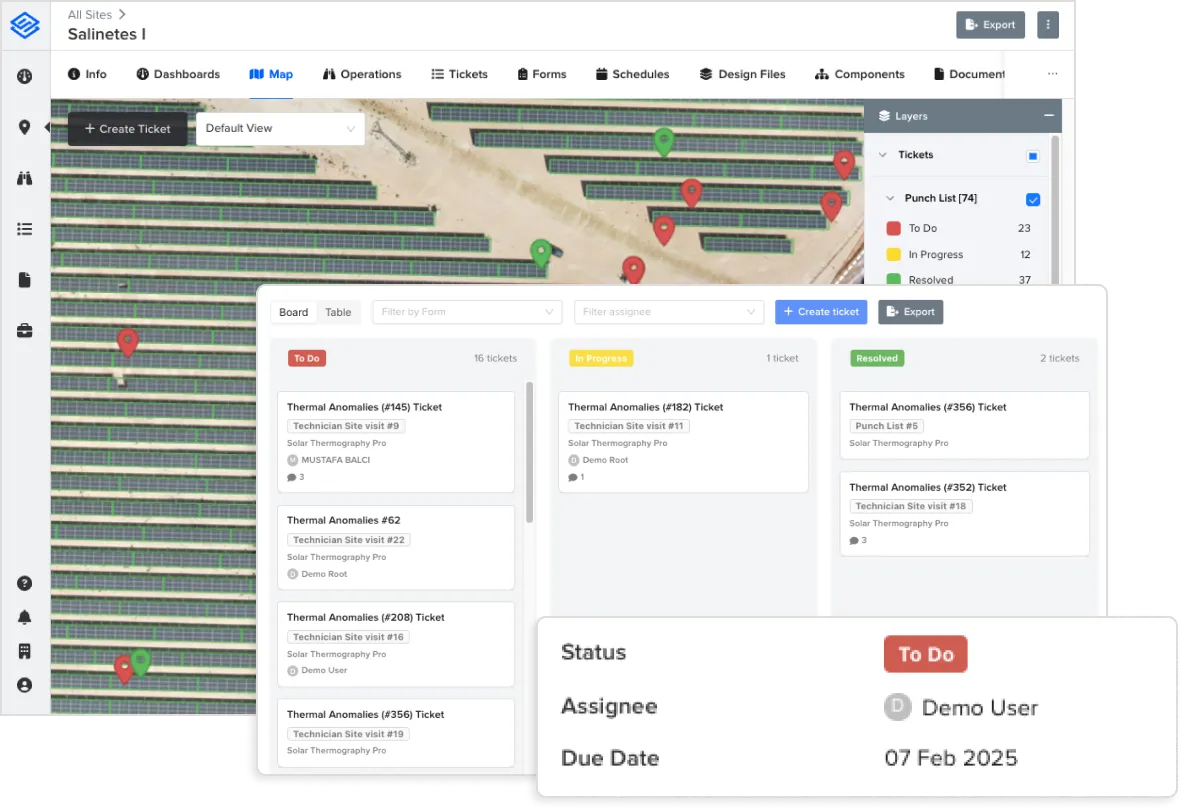The height and width of the screenshot is (810, 1182).
Task: Open the Dashboards tab
Action: pos(178,74)
